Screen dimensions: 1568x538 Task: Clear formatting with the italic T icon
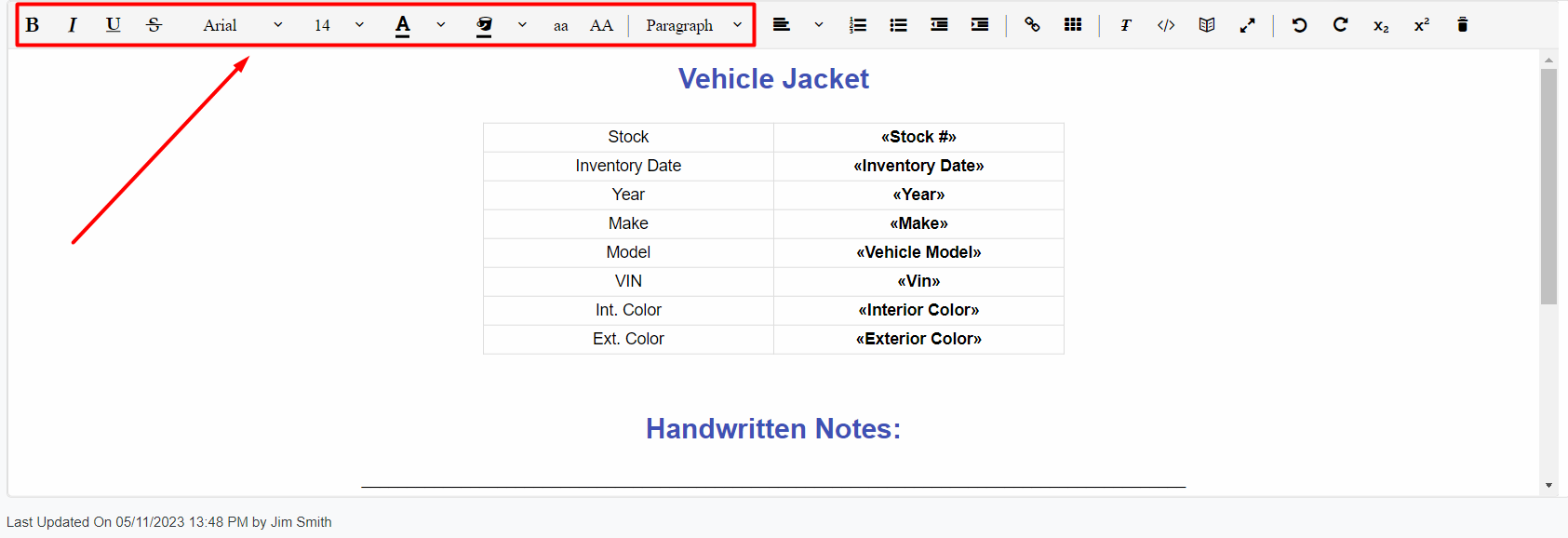[1126, 25]
